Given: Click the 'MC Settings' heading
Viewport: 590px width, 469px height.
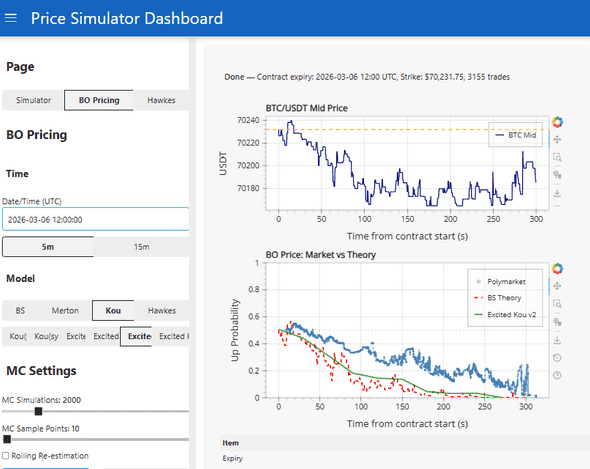Looking at the screenshot, I should [x=41, y=371].
